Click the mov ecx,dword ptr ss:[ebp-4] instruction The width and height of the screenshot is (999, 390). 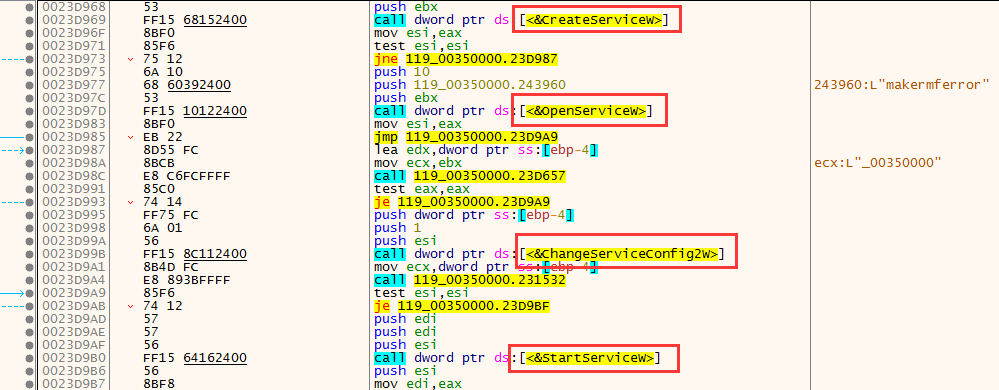point(485,267)
